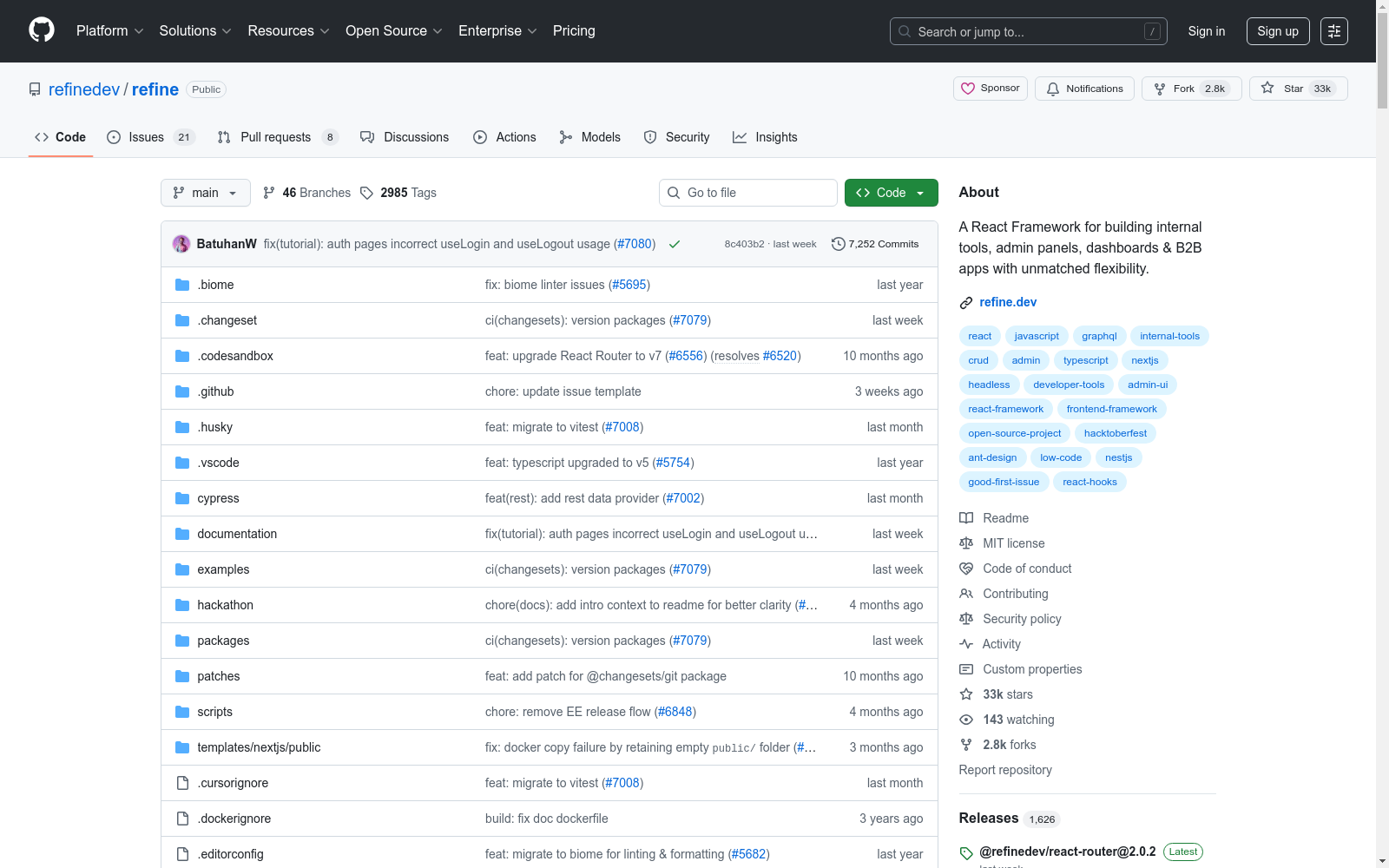Image resolution: width=1389 pixels, height=868 pixels.
Task: Expand the Resources menu
Action: click(x=288, y=31)
